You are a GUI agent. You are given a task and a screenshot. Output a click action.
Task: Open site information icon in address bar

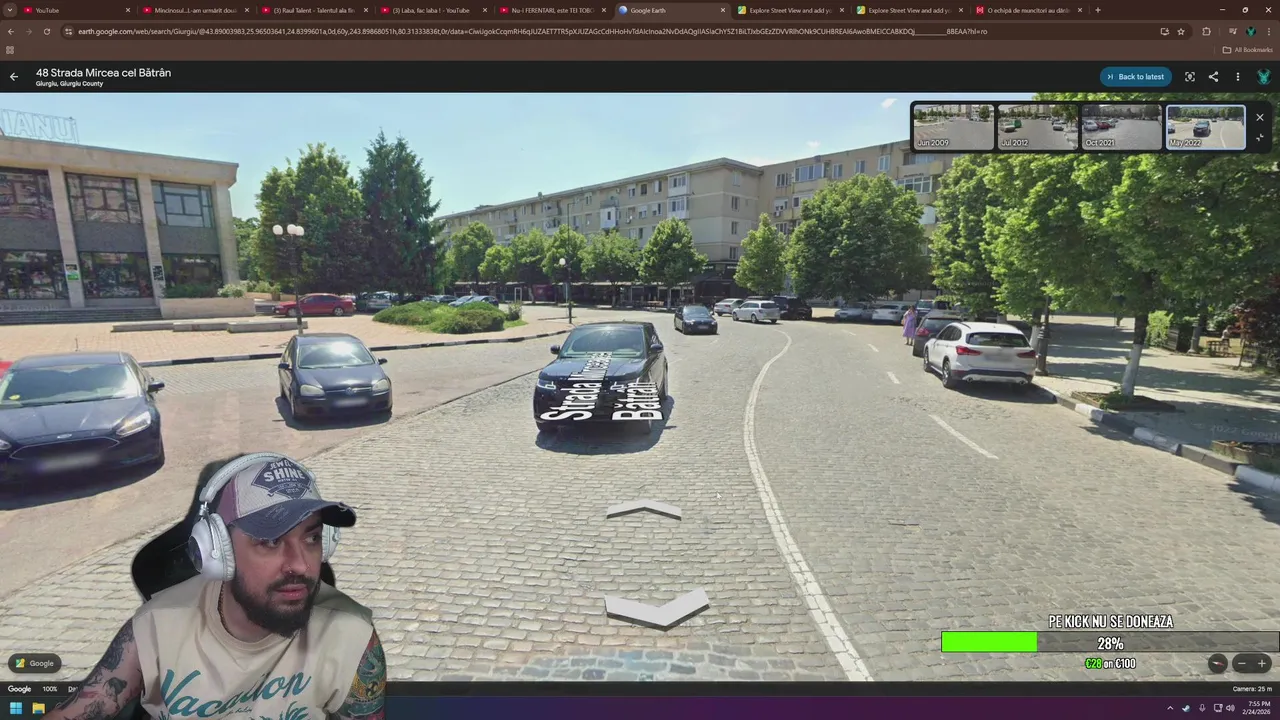tap(68, 31)
